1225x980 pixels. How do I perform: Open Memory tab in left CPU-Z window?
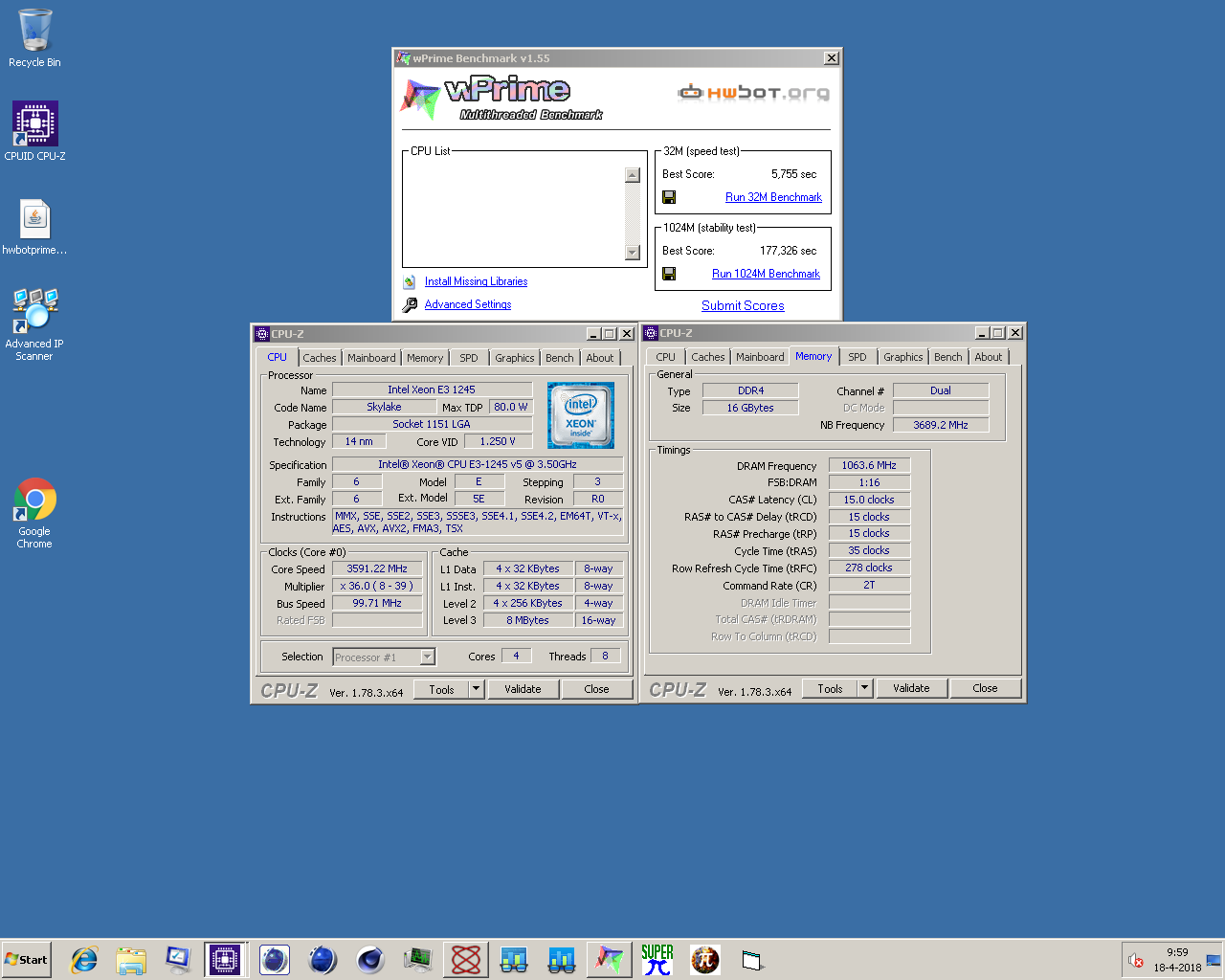click(x=425, y=358)
